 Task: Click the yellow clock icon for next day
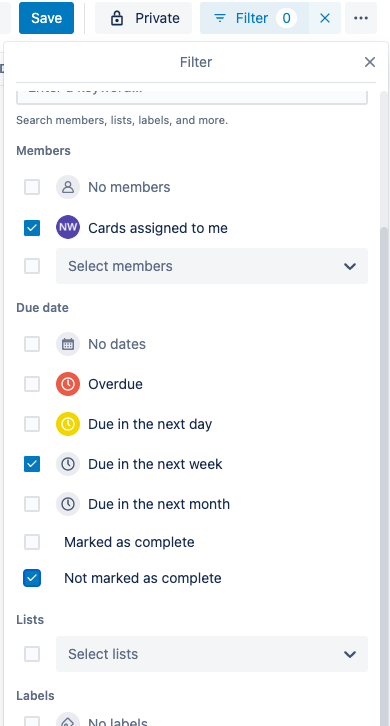[68, 424]
